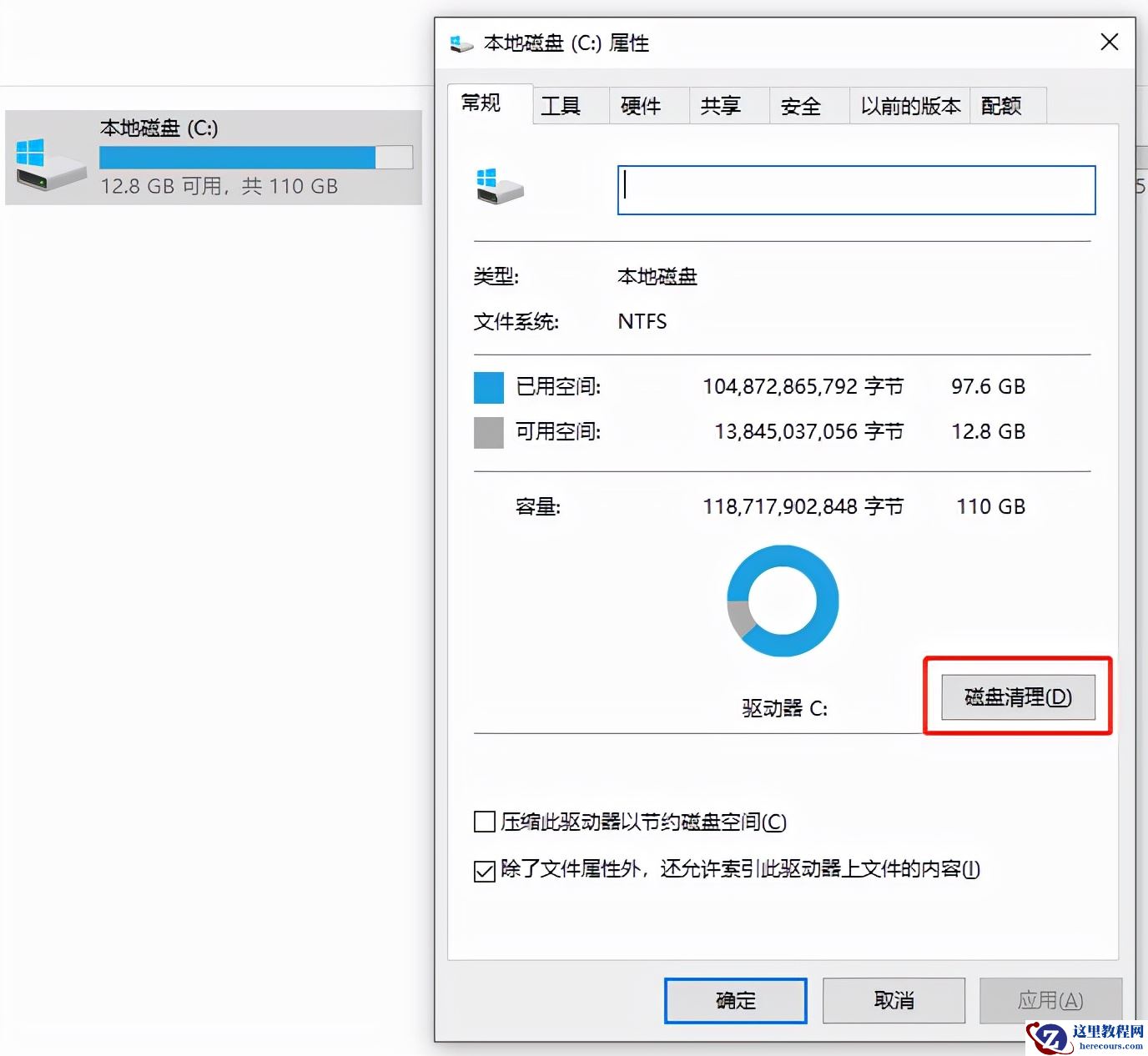Image resolution: width=1148 pixels, height=1056 pixels.
Task: Click inside the empty volume label field
Action: (855, 190)
